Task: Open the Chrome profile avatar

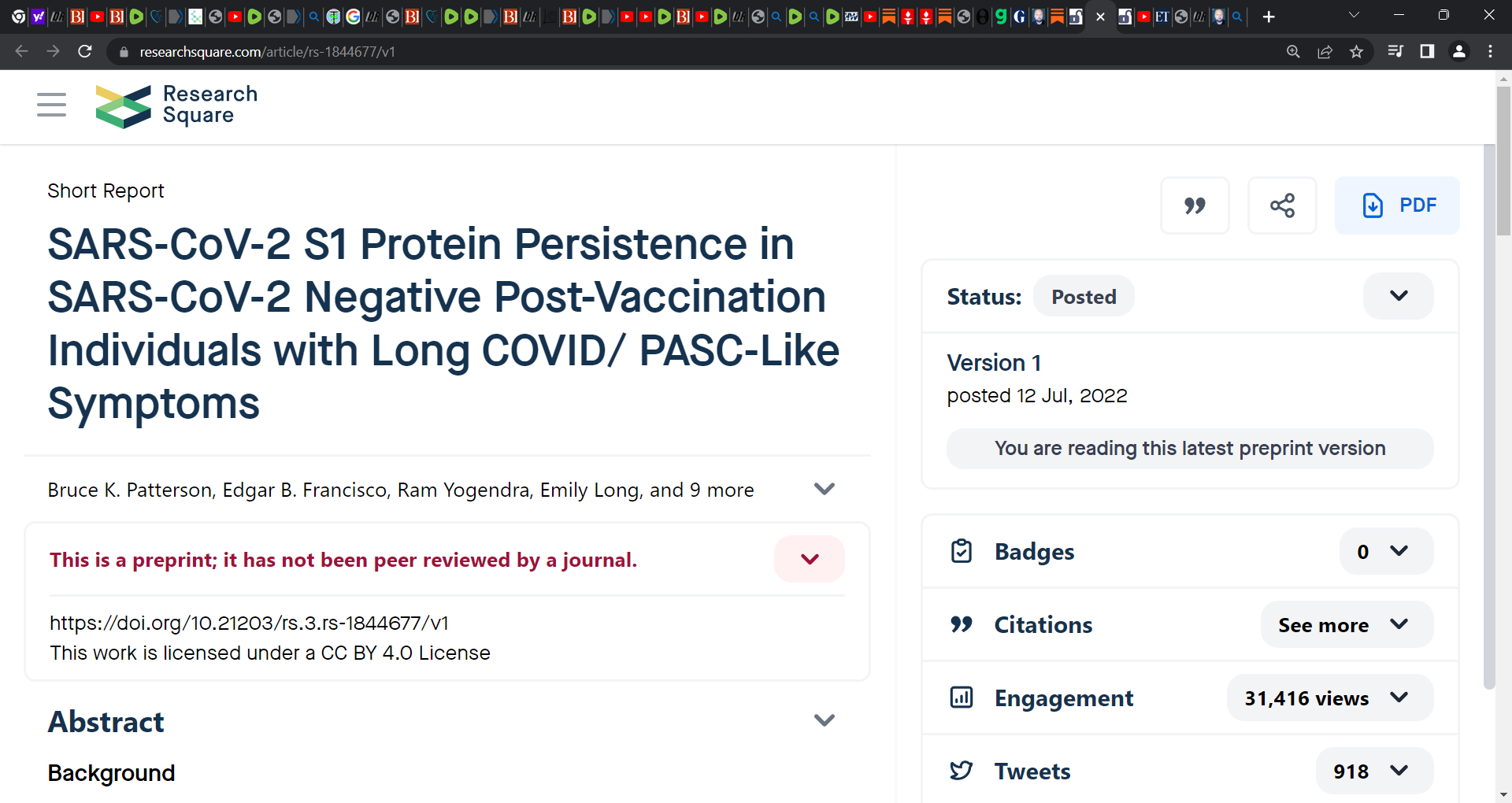Action: (1459, 52)
